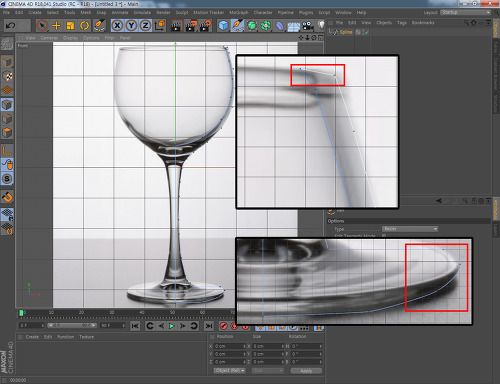Open the Layout dropdown
Image resolution: width=500 pixels, height=384 pixels.
(465, 12)
